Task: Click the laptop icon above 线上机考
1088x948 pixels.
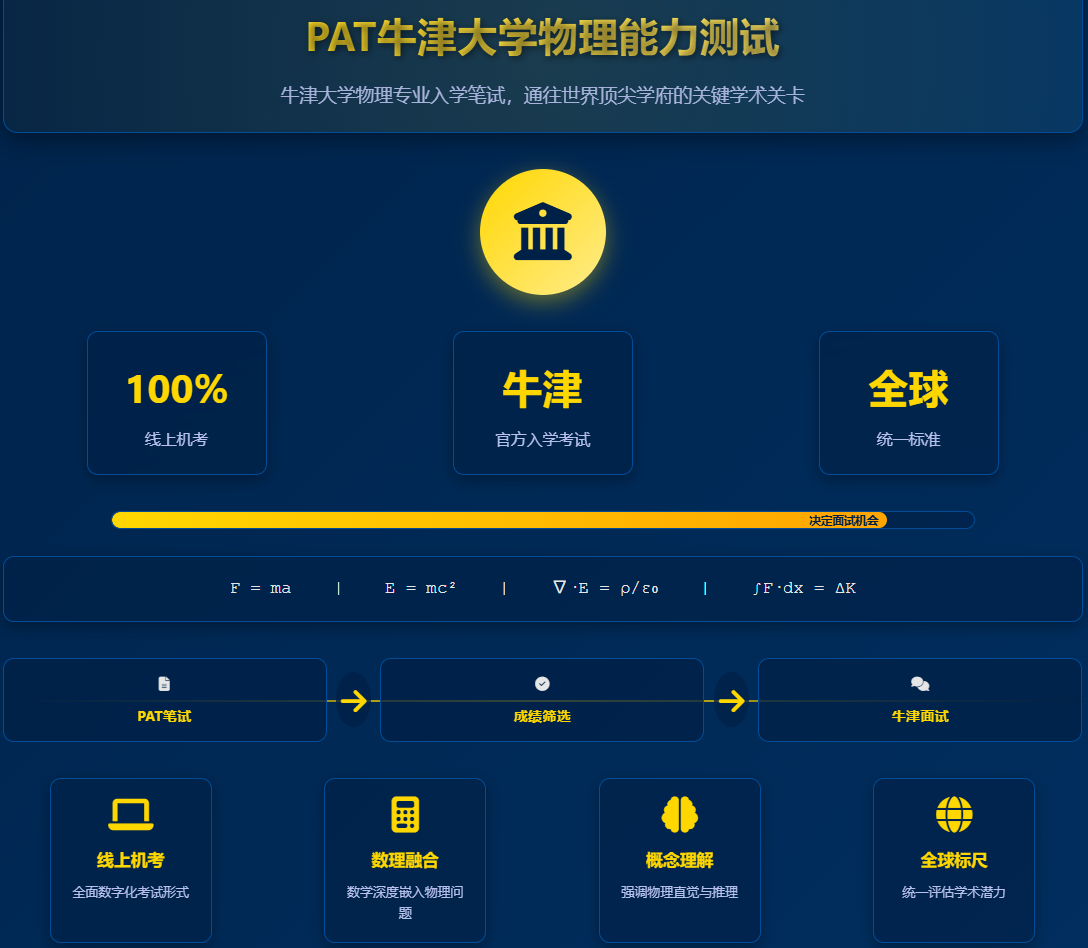Action: 131,814
